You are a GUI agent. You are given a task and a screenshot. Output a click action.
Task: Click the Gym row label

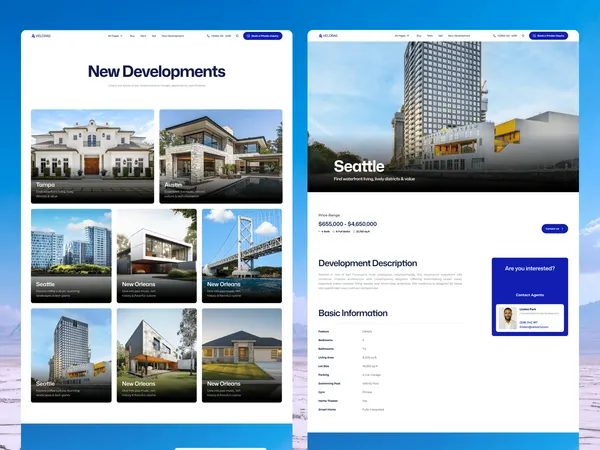[321, 392]
